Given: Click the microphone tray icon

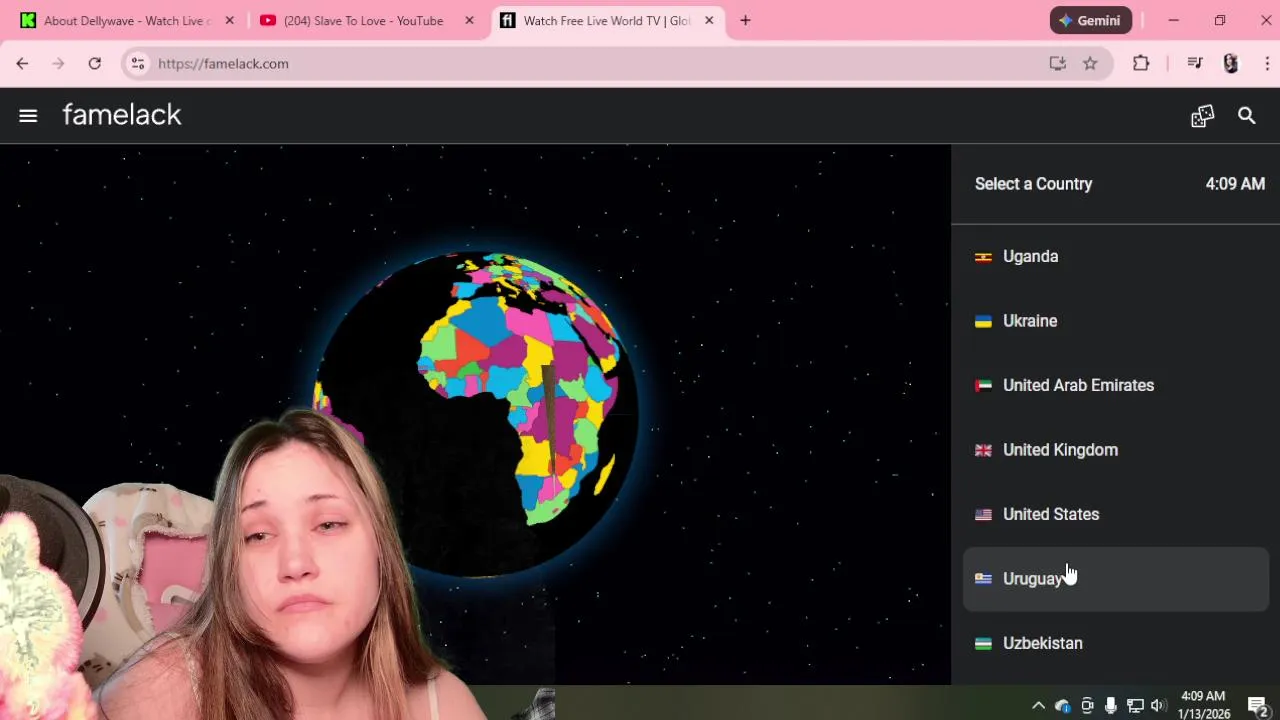Looking at the screenshot, I should (x=1110, y=705).
